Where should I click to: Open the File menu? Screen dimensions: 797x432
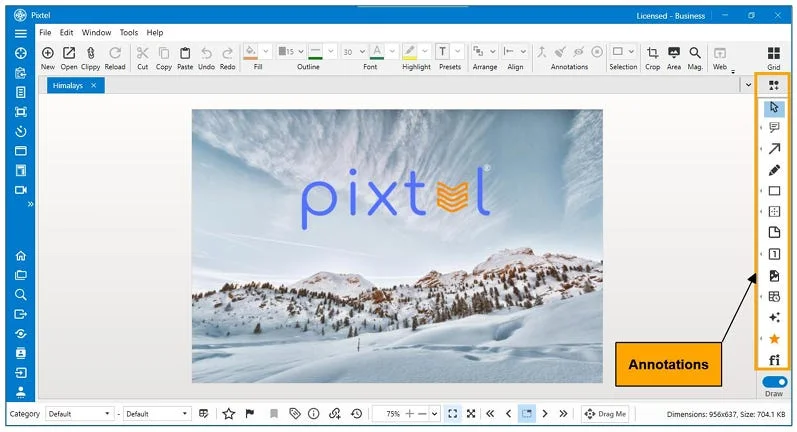tap(45, 33)
